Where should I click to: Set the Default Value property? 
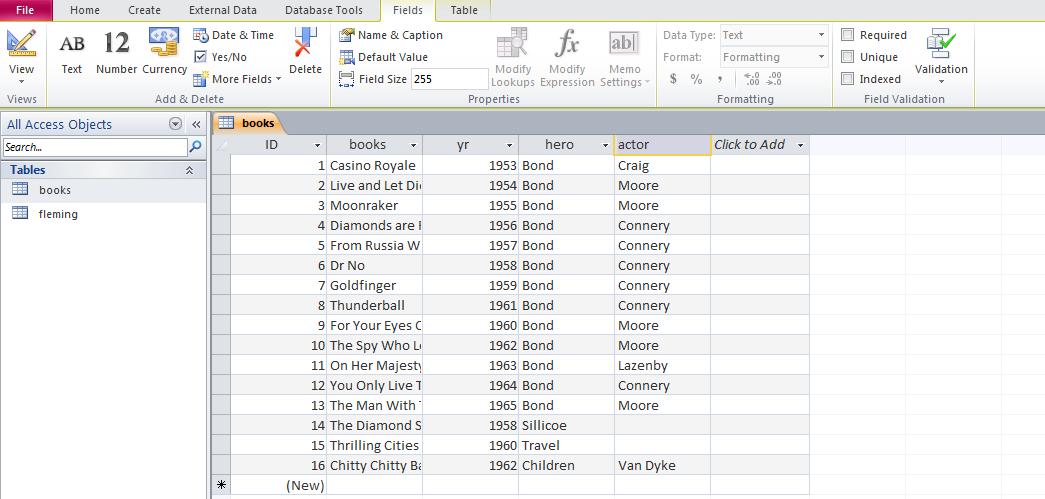(384, 57)
